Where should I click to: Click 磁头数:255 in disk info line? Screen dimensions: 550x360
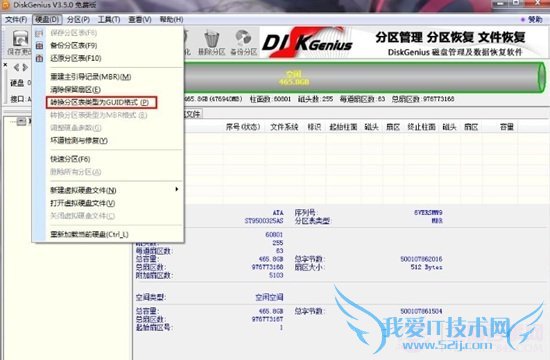coord(315,99)
